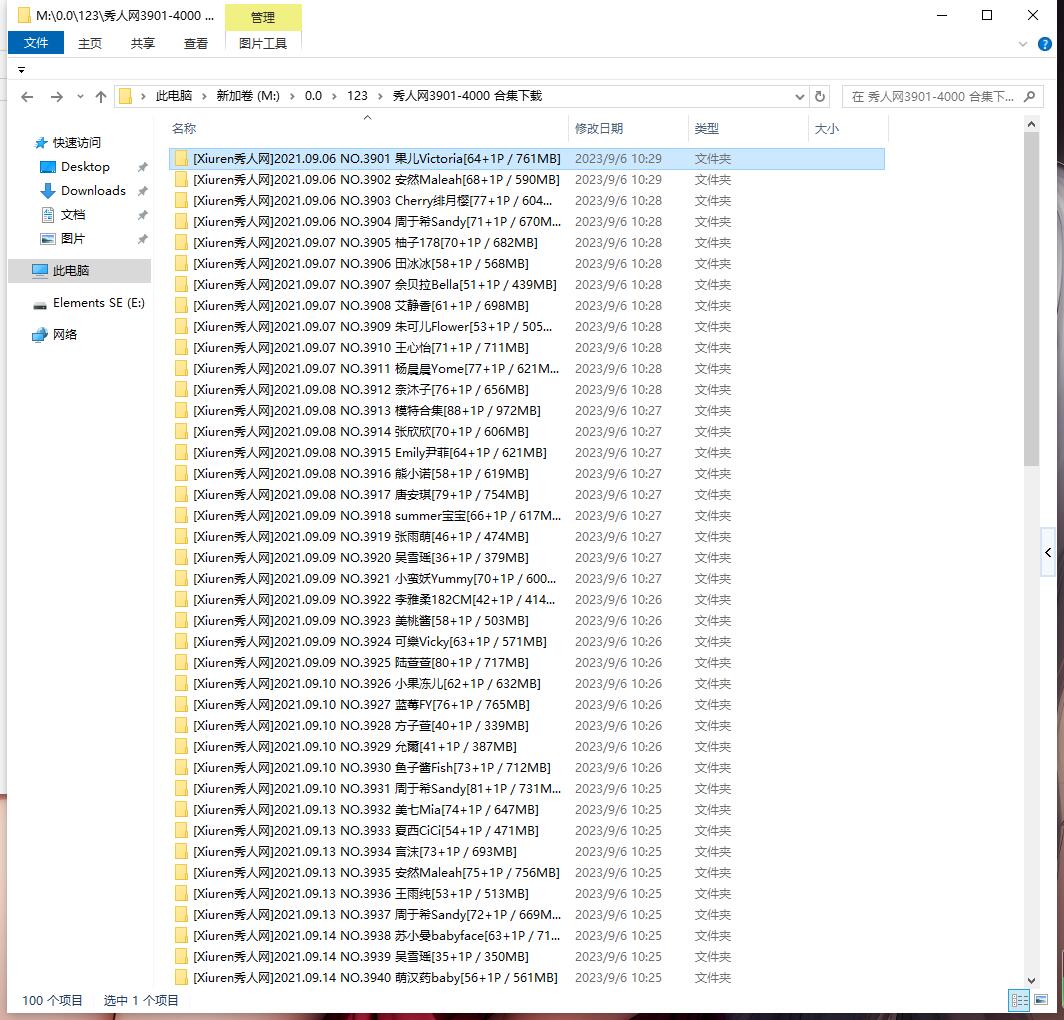Open the recent locations dropdown arrow

[80, 97]
